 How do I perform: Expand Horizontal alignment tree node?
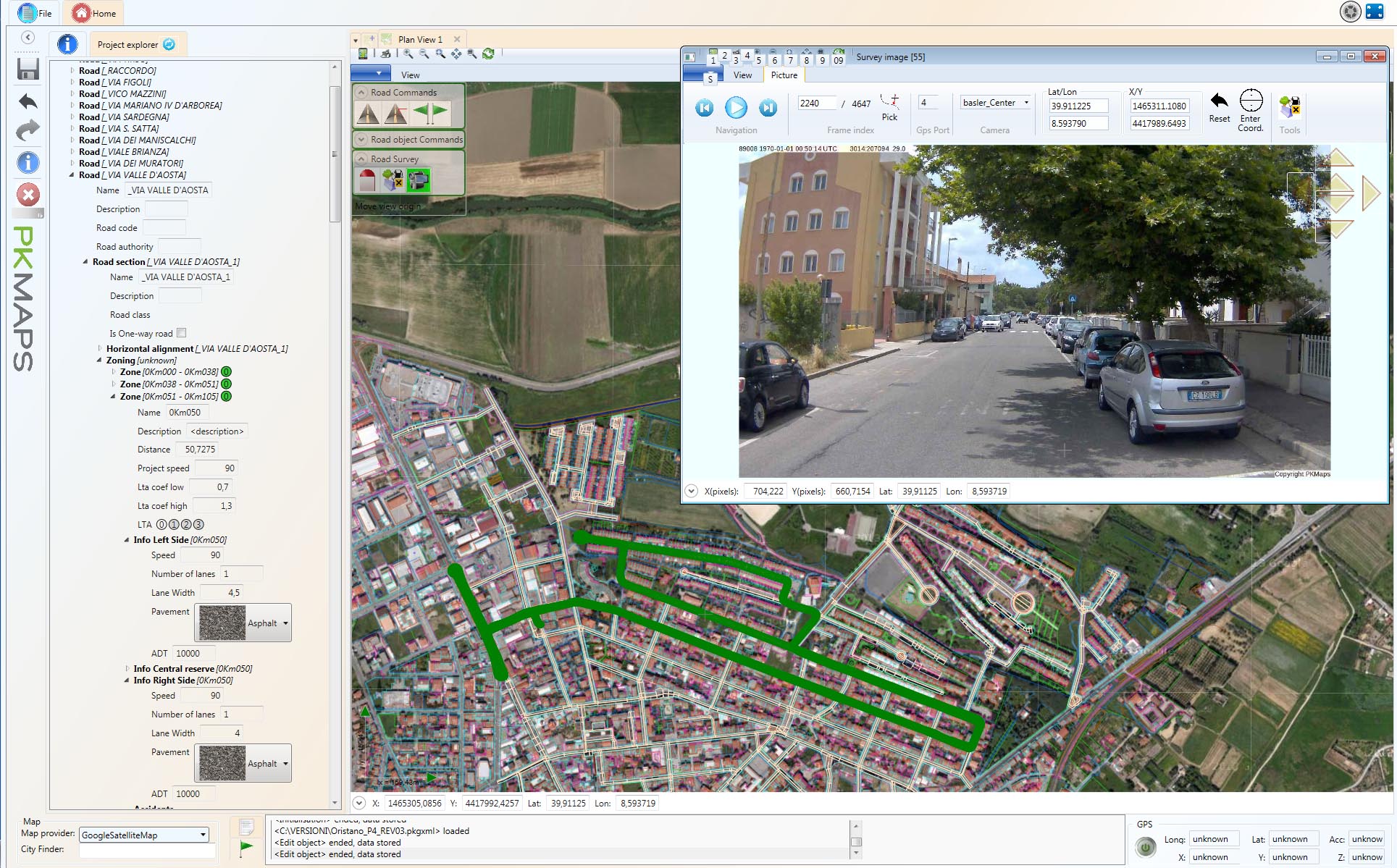pos(100,349)
